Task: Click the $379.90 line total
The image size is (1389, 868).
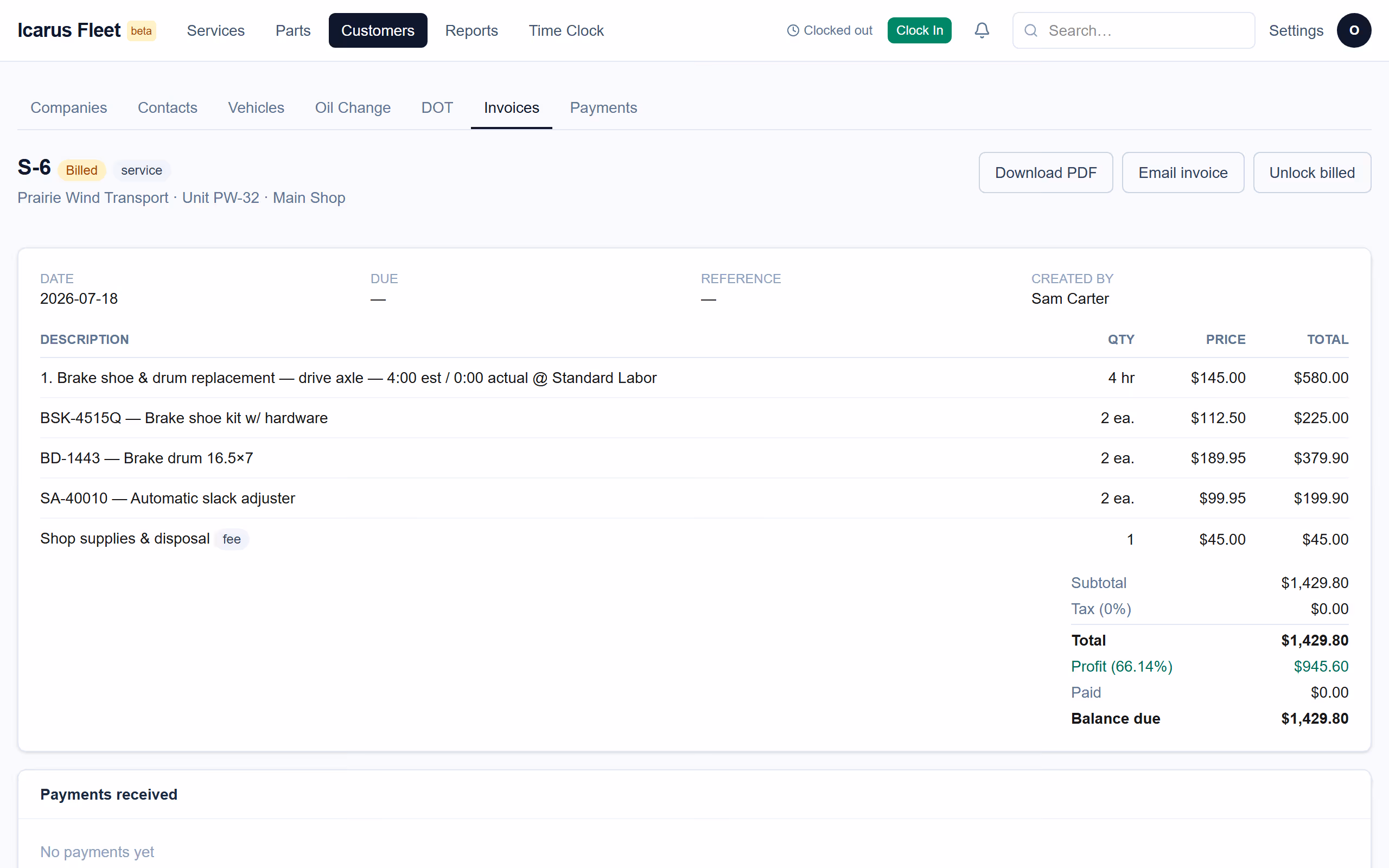Action: (x=1321, y=458)
